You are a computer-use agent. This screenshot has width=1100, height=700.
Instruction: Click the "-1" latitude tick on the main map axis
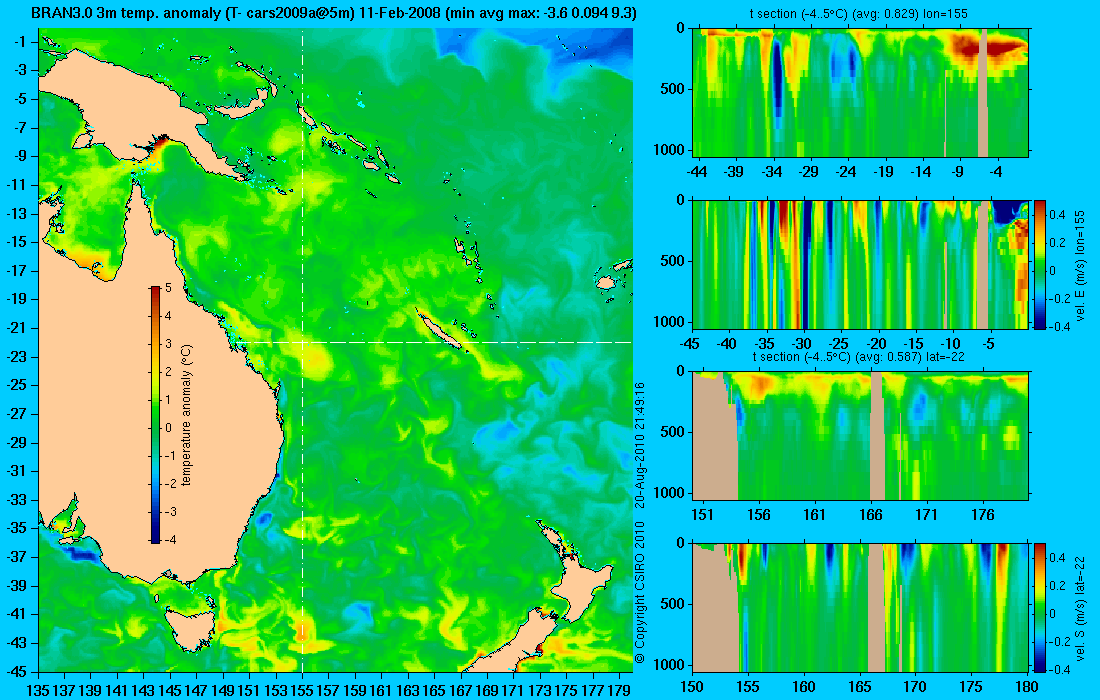19,42
